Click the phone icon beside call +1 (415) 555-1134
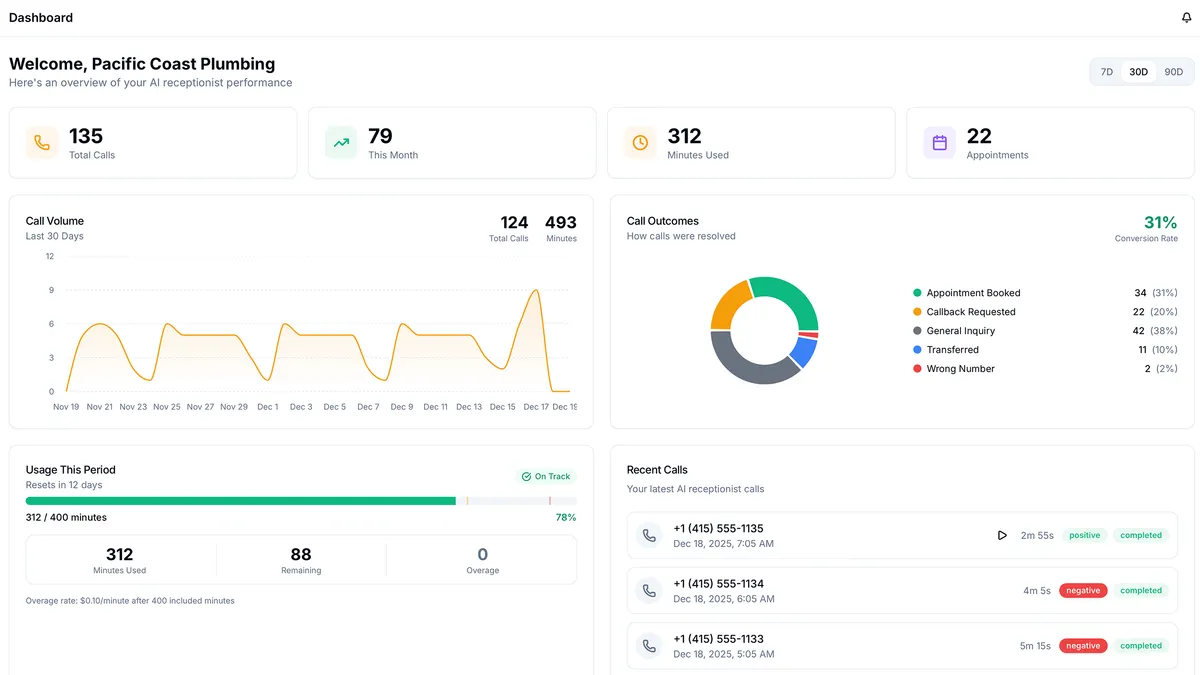 tap(650, 590)
